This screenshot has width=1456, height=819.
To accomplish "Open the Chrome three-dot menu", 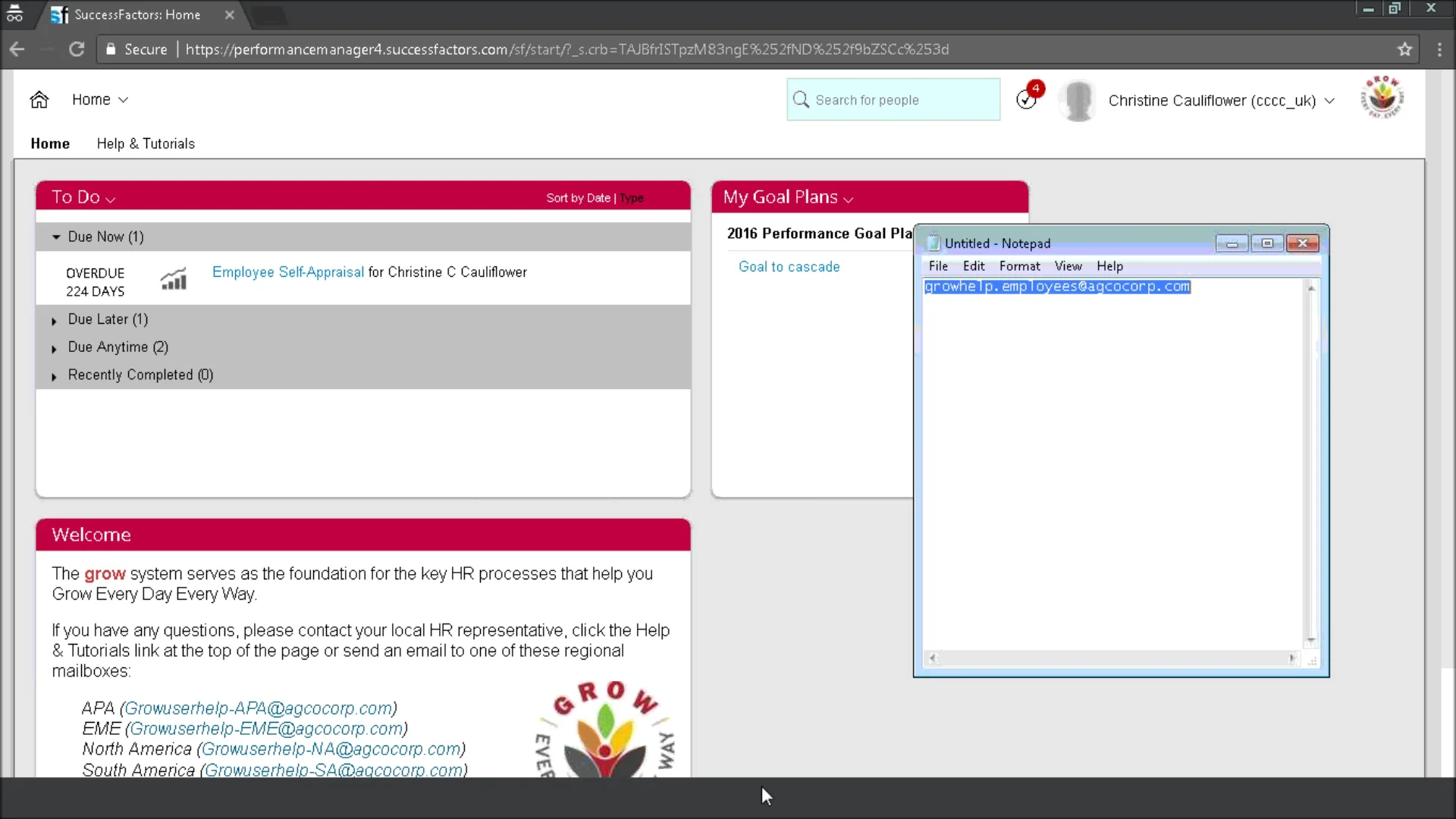I will pyautogui.click(x=1439, y=49).
